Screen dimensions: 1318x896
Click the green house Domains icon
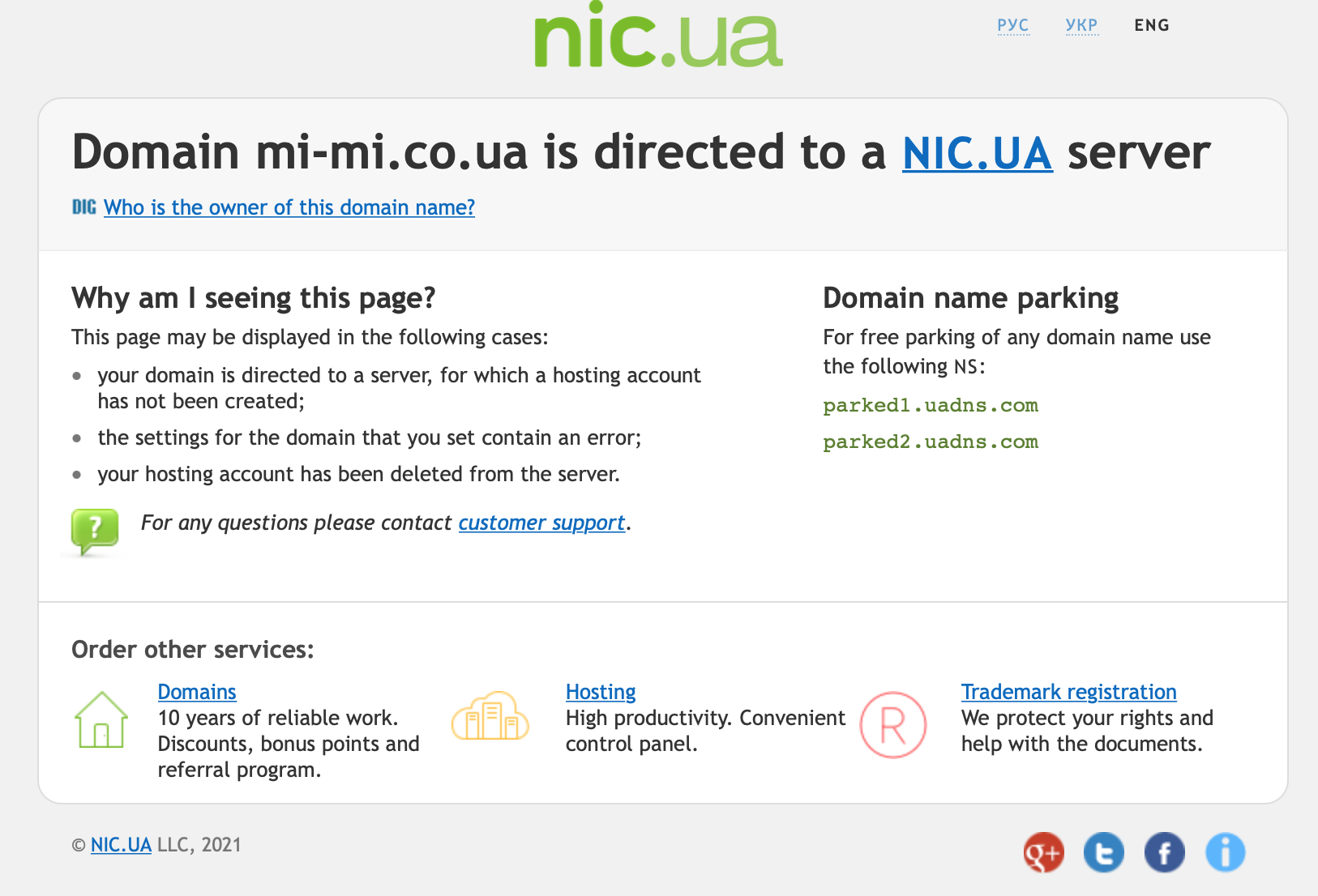point(101,719)
